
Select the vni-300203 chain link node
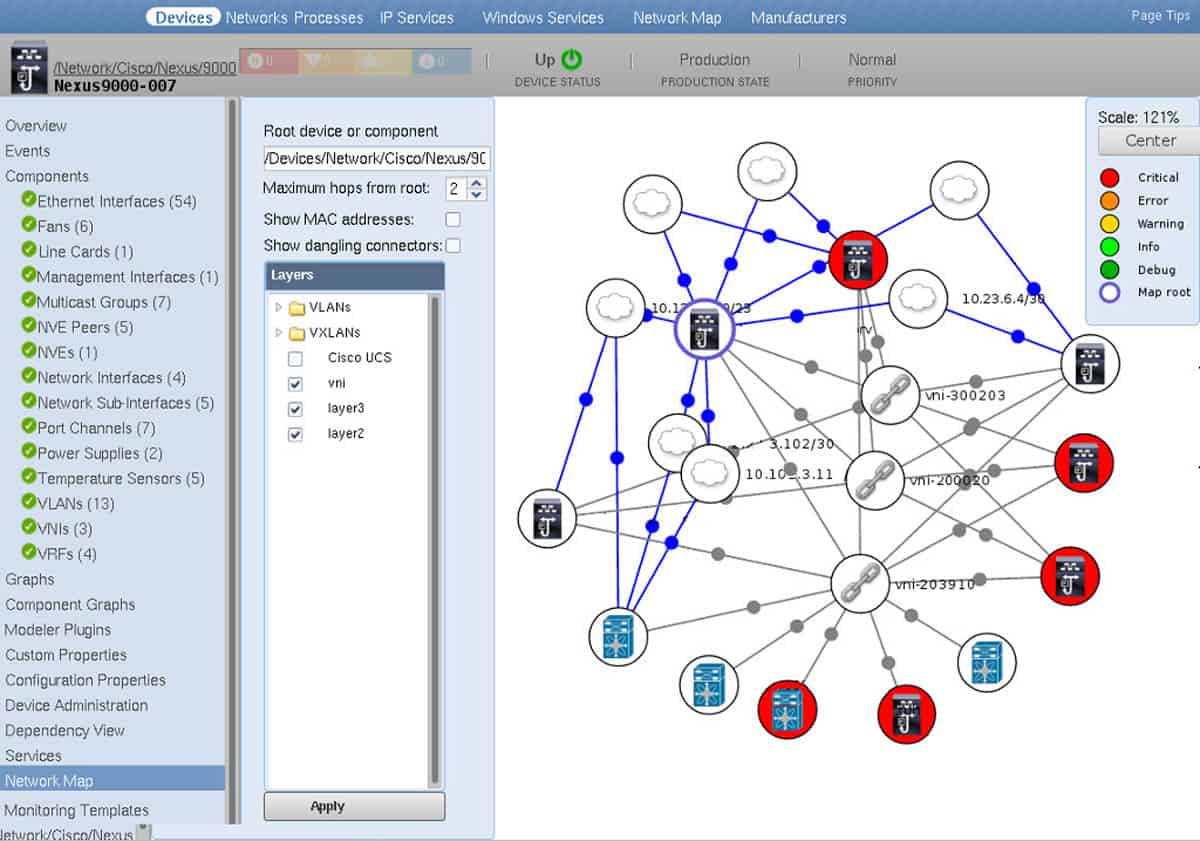(x=889, y=395)
